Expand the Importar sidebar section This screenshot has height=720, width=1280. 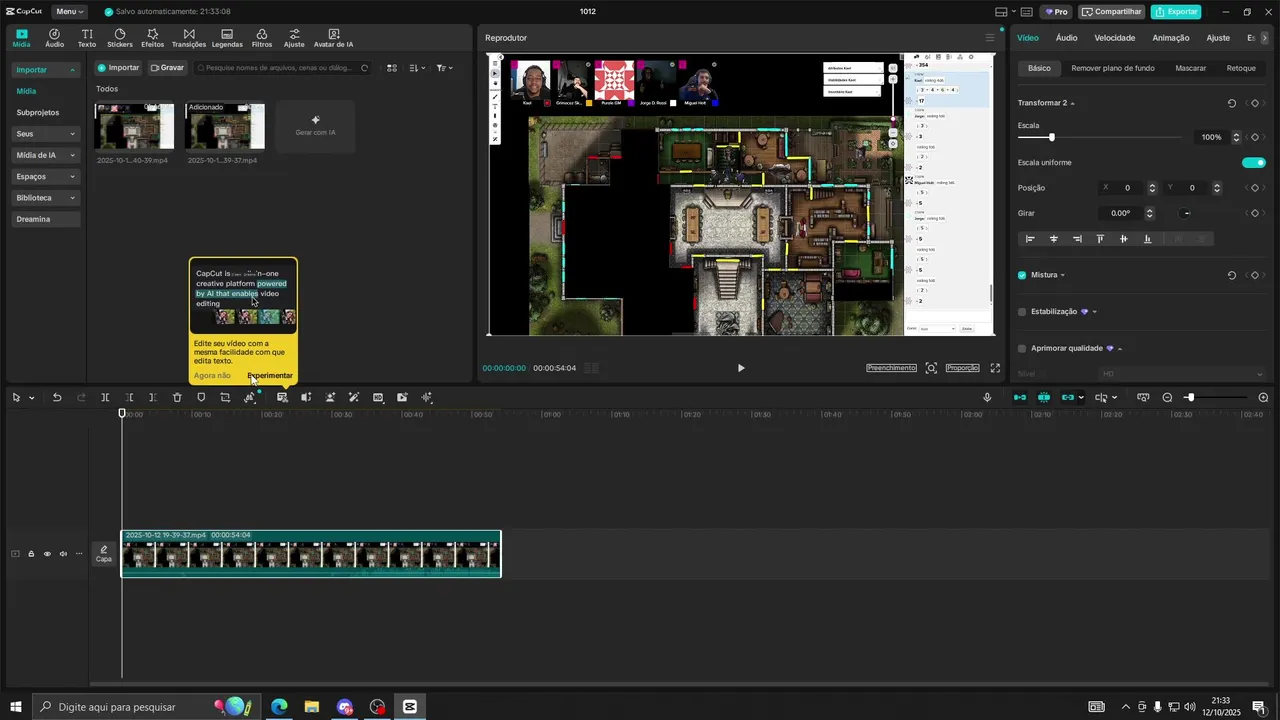(45, 70)
